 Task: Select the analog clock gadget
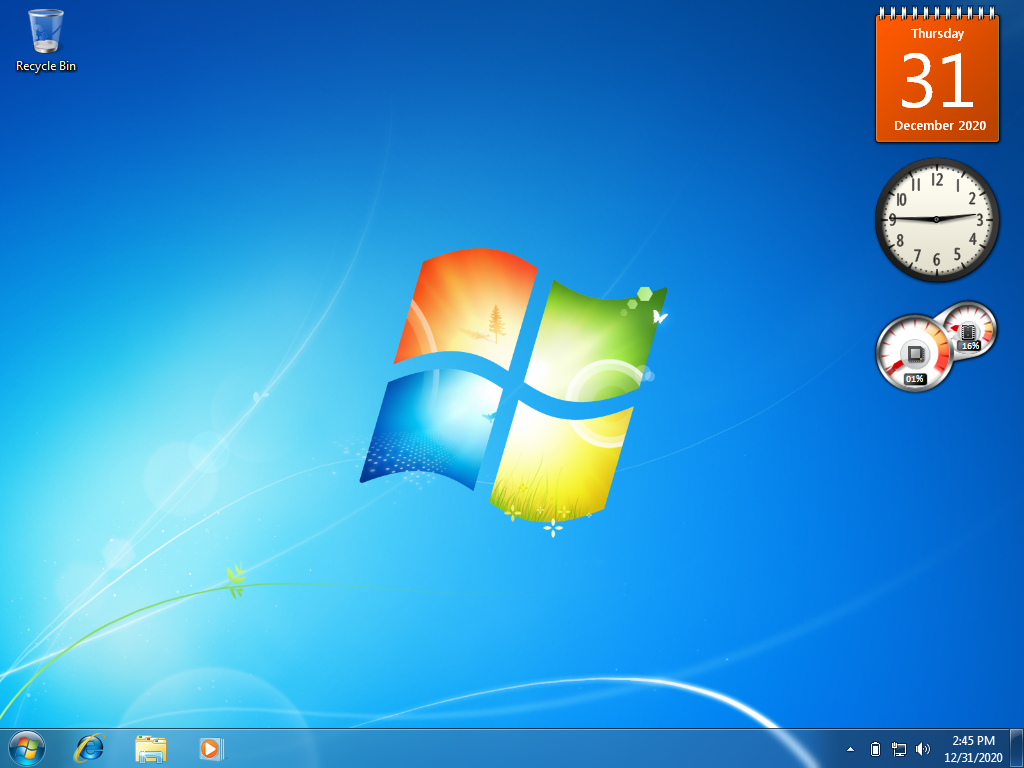click(x=937, y=219)
